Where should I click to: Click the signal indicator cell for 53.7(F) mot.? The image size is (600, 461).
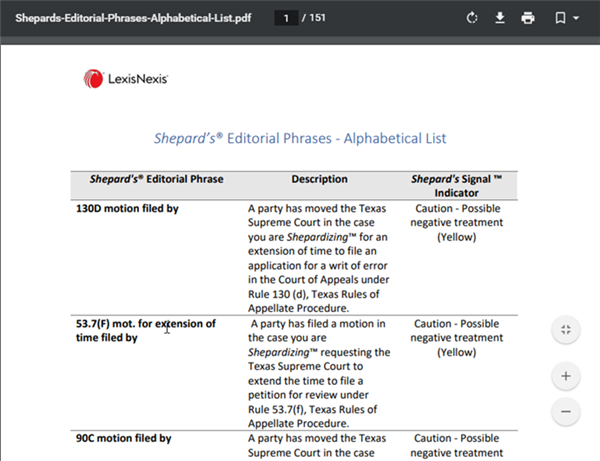[457, 338]
